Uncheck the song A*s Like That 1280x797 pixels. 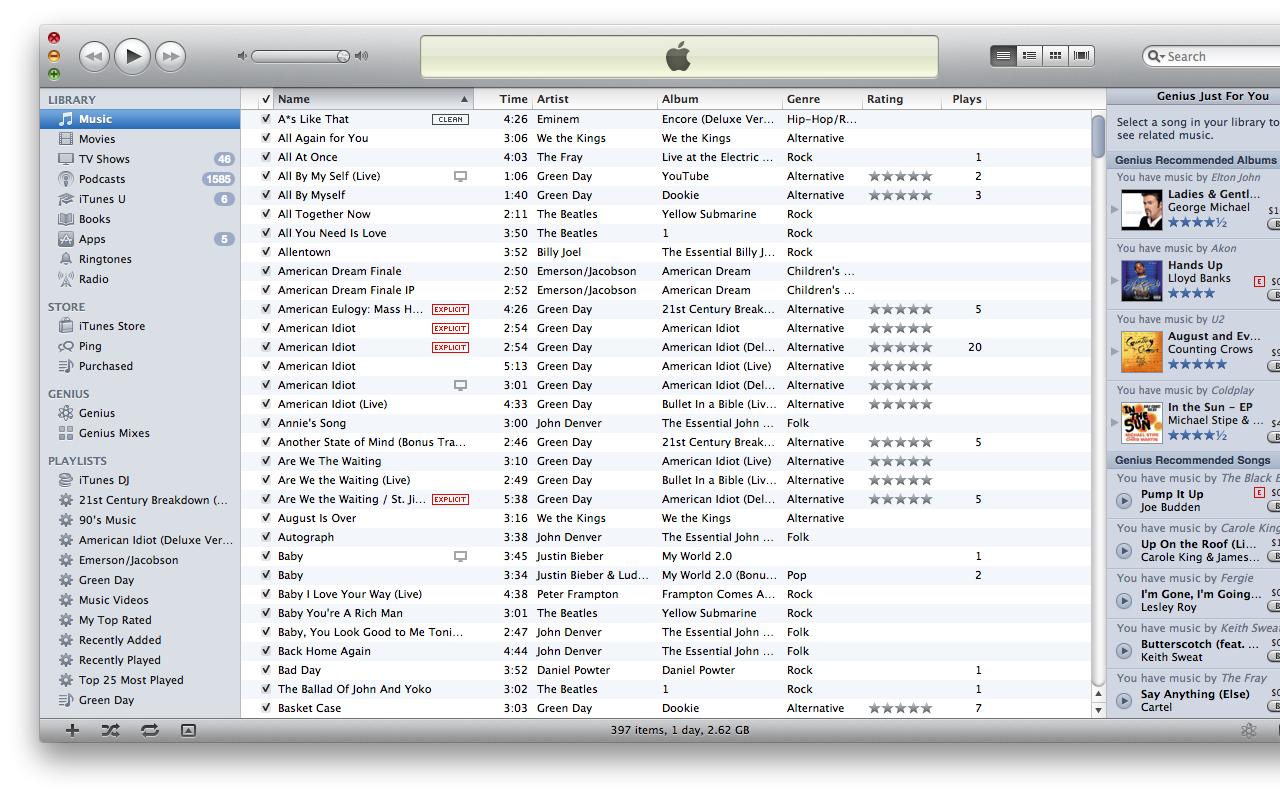(x=266, y=119)
